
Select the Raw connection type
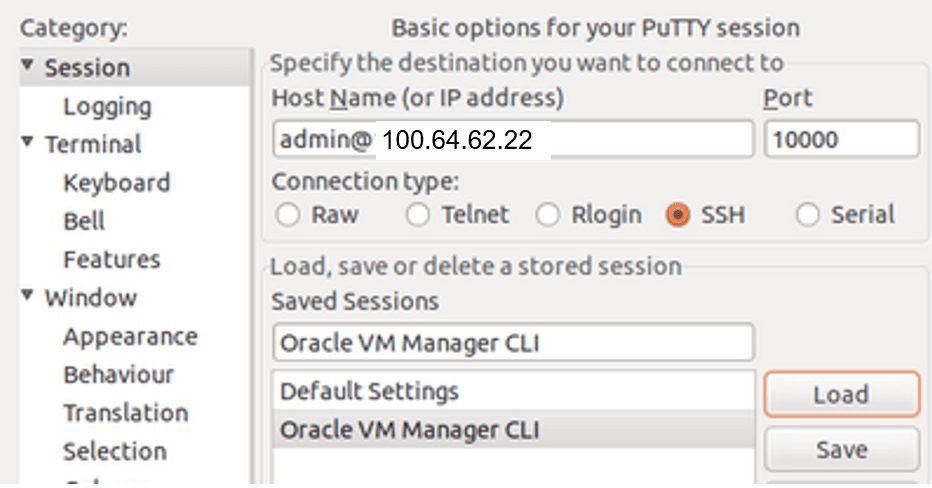(288, 215)
